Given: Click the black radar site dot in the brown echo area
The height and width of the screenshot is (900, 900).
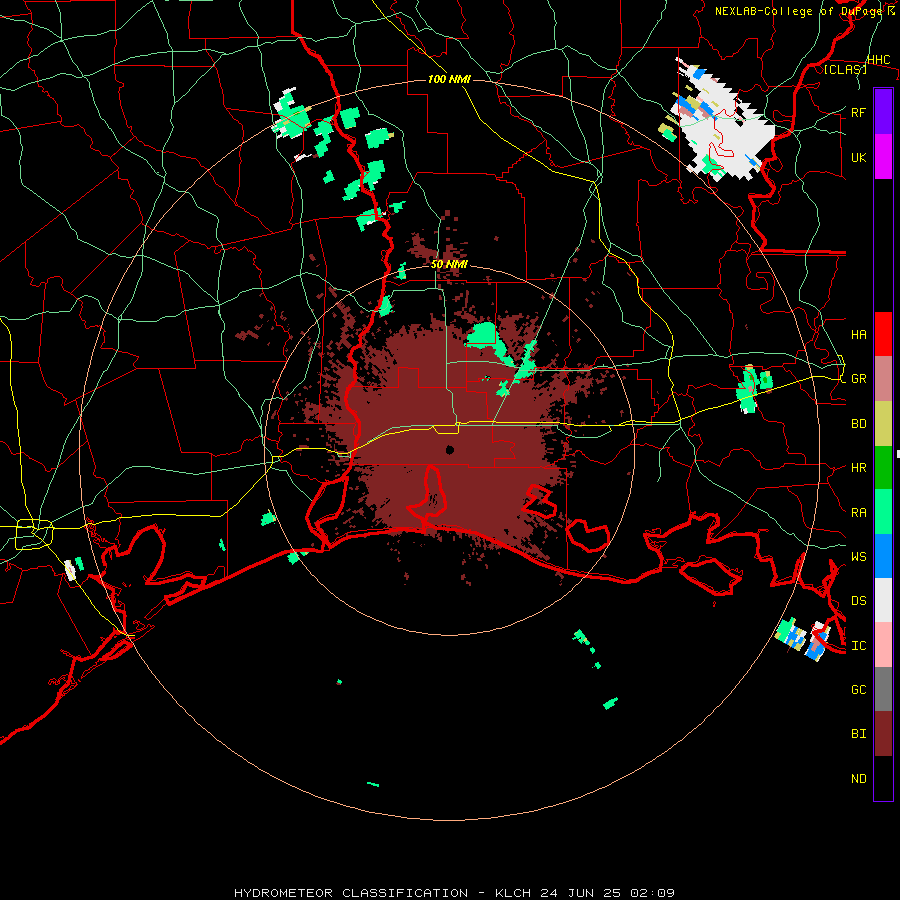Looking at the screenshot, I should (450, 449).
